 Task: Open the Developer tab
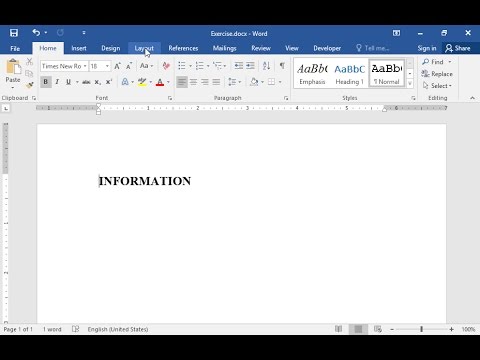pyautogui.click(x=327, y=48)
